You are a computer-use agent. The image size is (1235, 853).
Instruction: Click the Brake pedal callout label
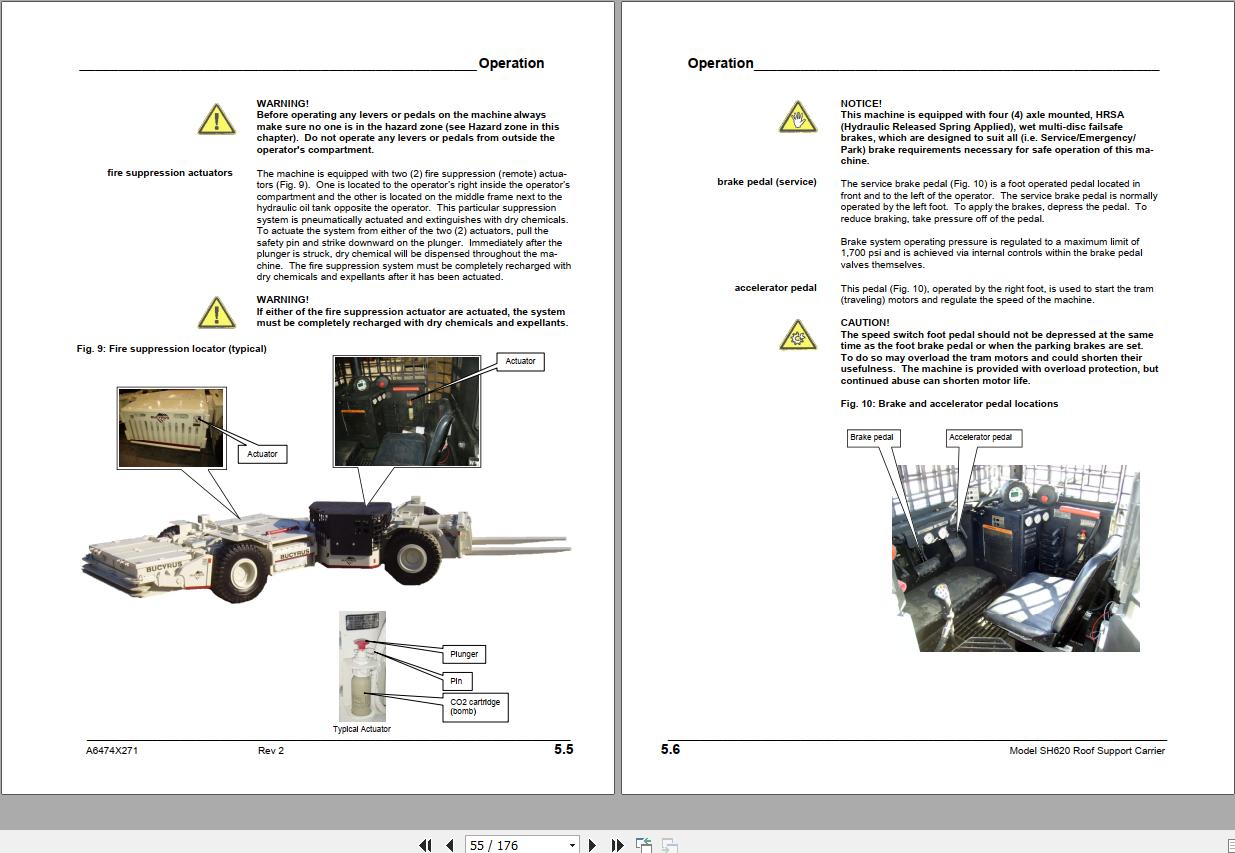[873, 437]
